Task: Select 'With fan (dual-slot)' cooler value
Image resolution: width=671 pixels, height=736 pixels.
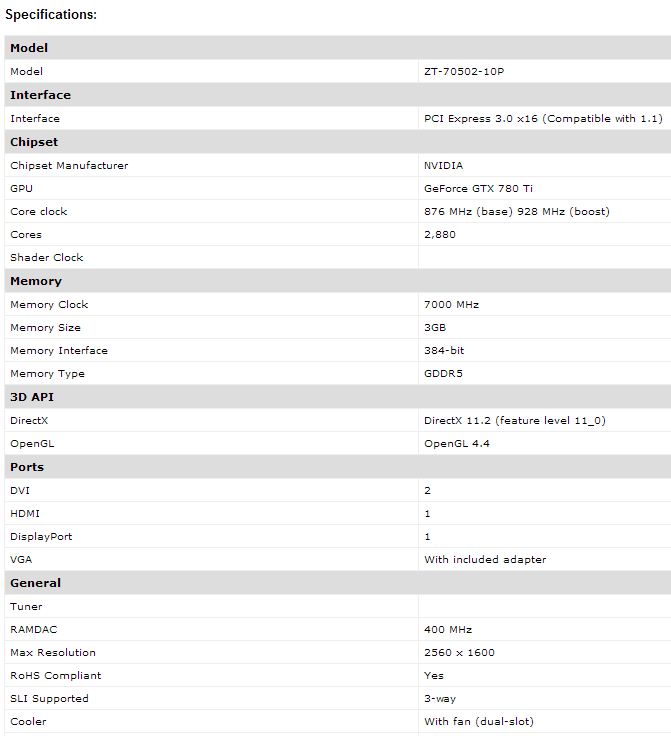Action: coord(479,721)
